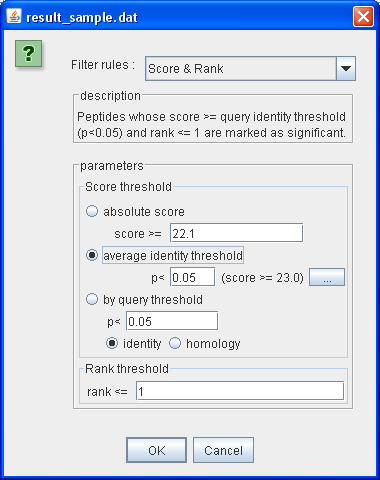Click the average identity p< field
Viewport: 380px width, 480px height.
192,277
